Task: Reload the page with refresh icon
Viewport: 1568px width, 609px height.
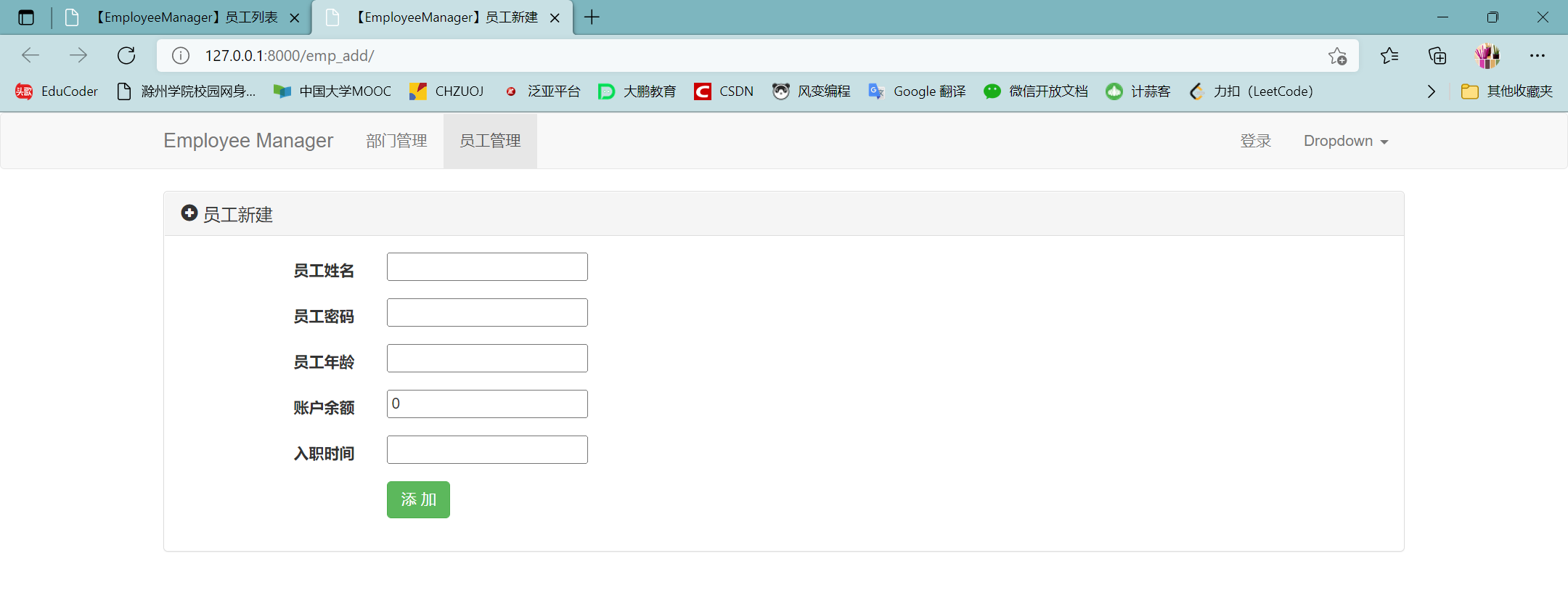Action: (x=126, y=55)
